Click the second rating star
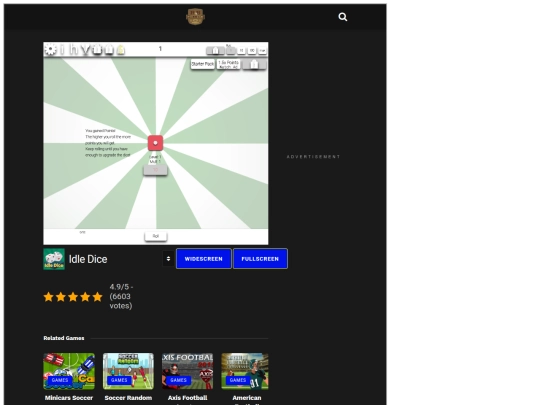 pyautogui.click(x=61, y=297)
